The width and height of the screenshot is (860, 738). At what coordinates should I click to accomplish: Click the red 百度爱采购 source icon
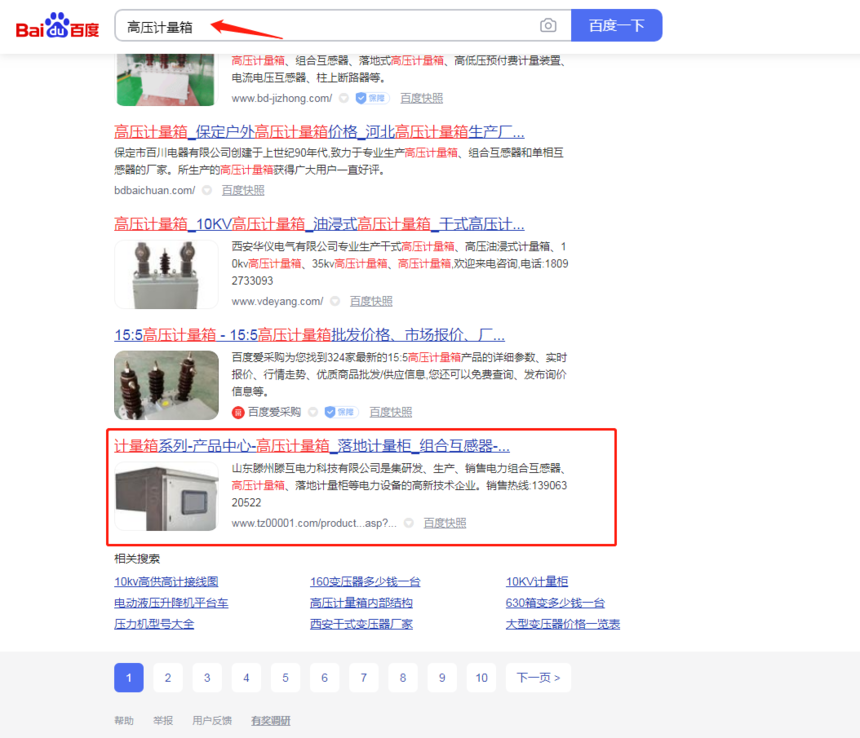click(238, 412)
